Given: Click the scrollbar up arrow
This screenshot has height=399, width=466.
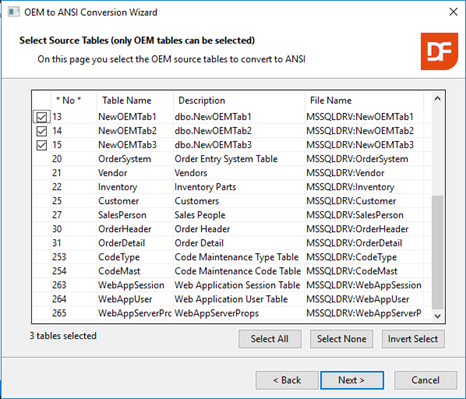Looking at the screenshot, I should 437,99.
